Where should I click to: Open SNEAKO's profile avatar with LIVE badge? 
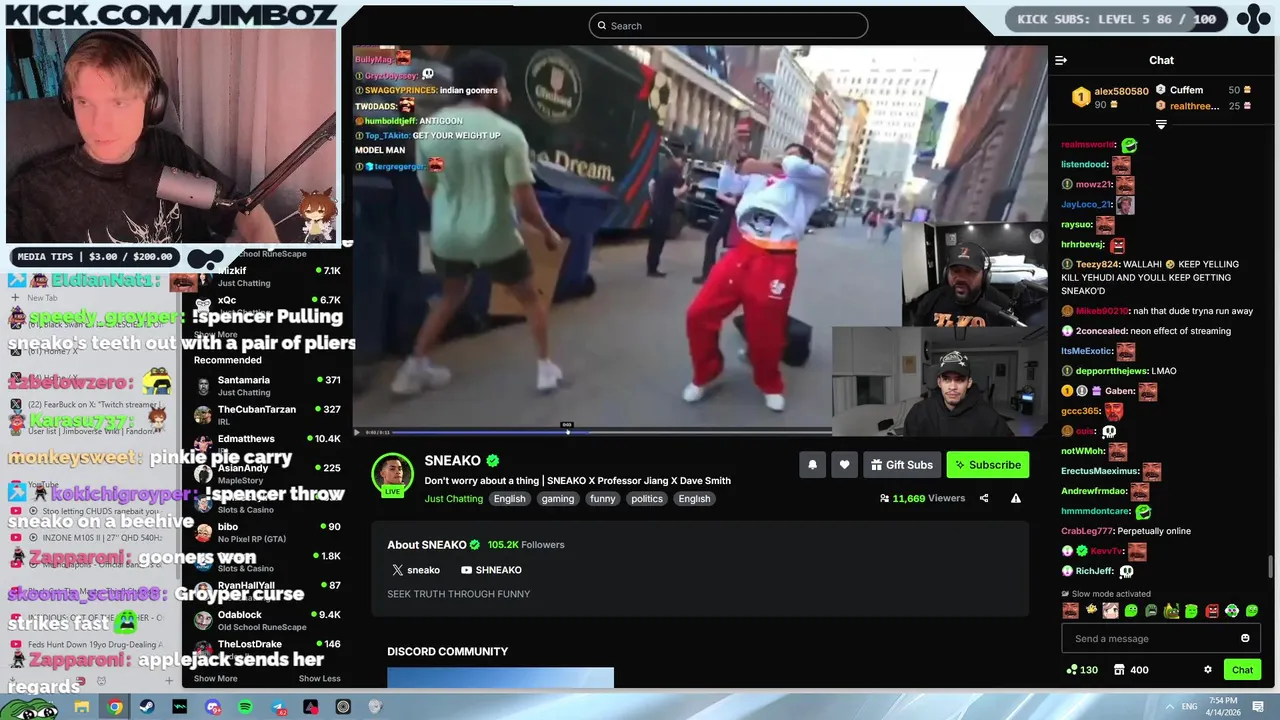click(x=392, y=475)
